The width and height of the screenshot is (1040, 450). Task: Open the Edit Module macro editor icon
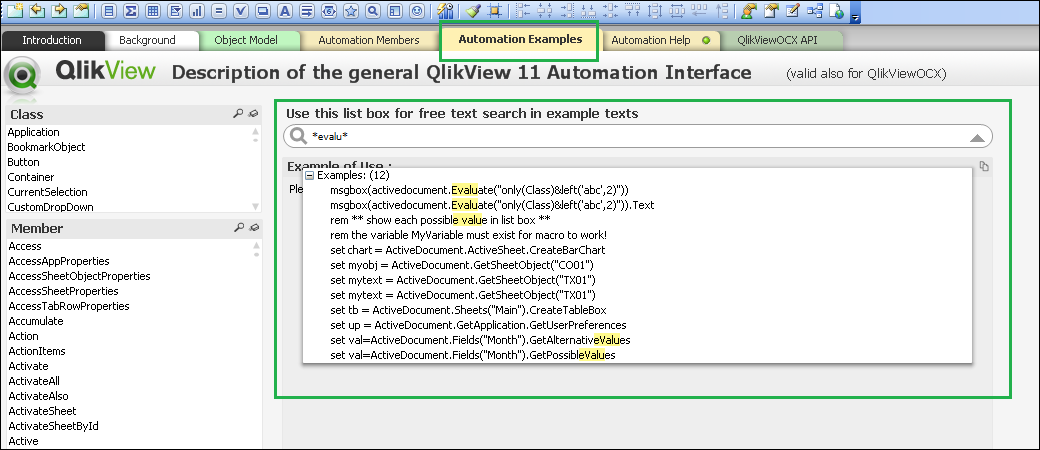coord(793,11)
